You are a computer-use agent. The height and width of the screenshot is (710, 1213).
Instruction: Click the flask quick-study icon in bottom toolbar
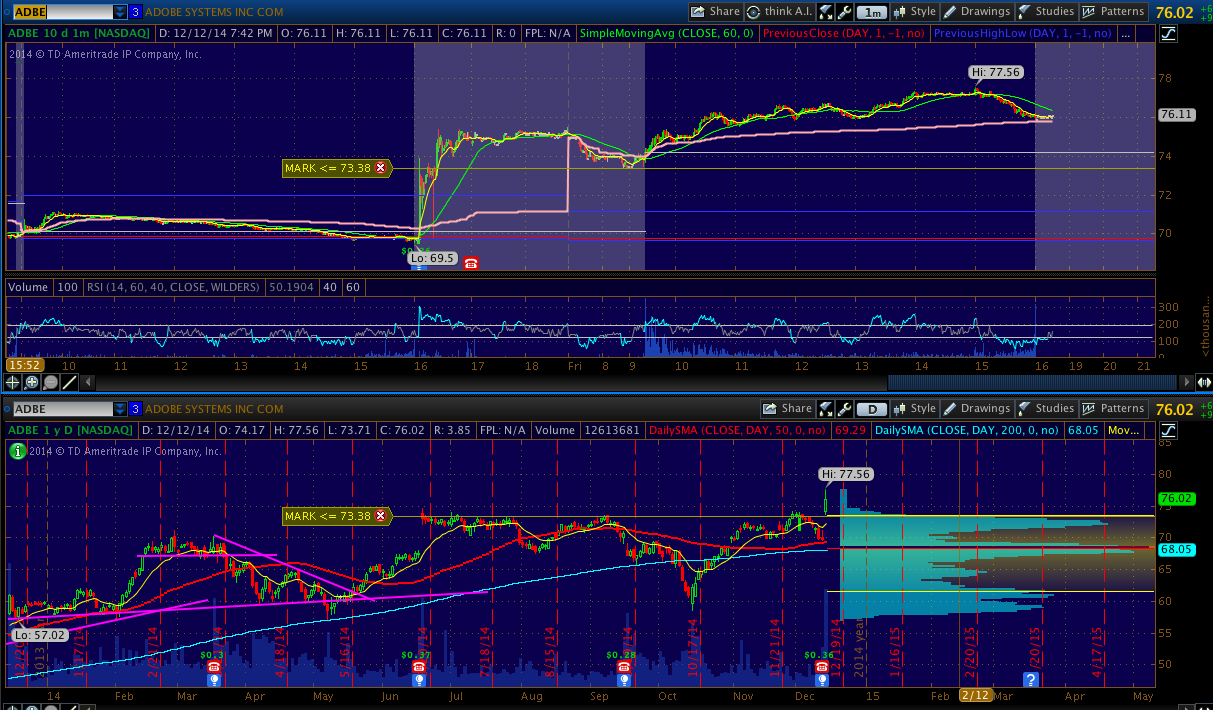point(827,409)
